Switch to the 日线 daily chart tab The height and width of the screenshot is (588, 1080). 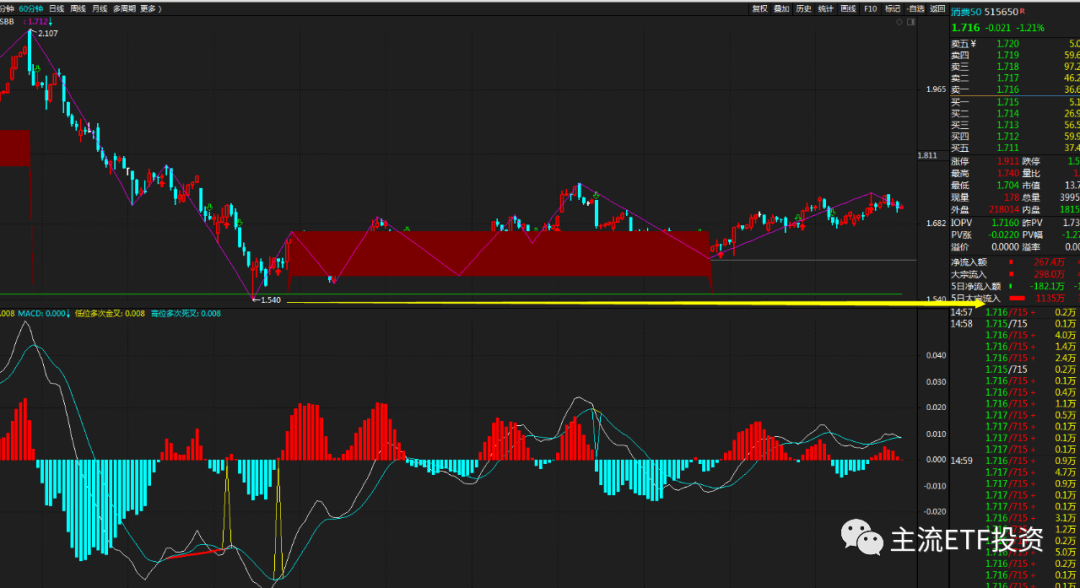click(57, 9)
